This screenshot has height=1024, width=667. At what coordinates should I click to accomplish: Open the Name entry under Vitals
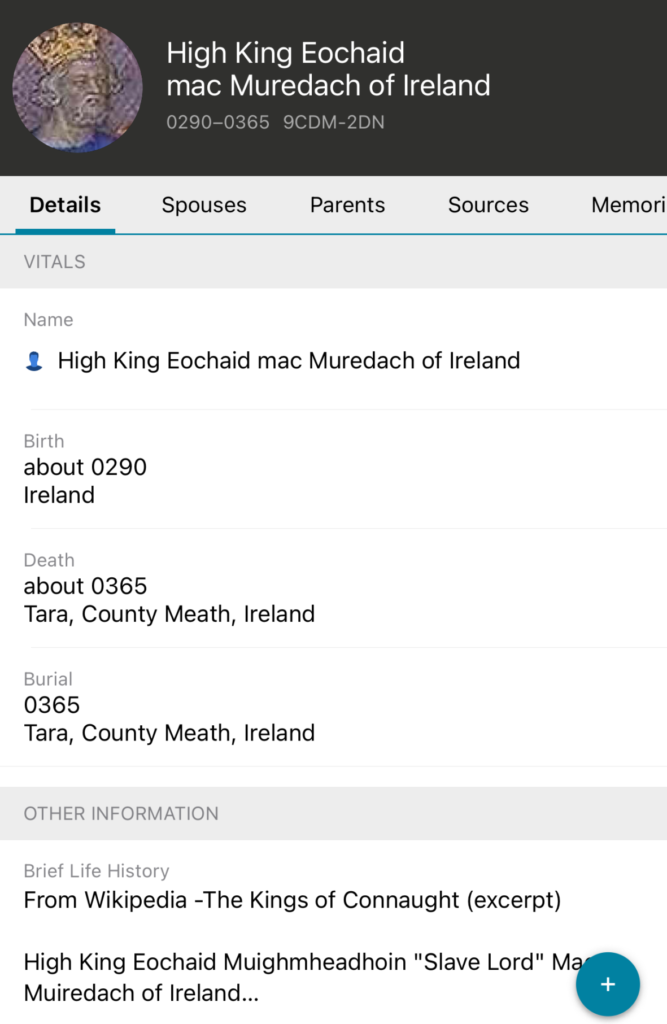coord(288,360)
